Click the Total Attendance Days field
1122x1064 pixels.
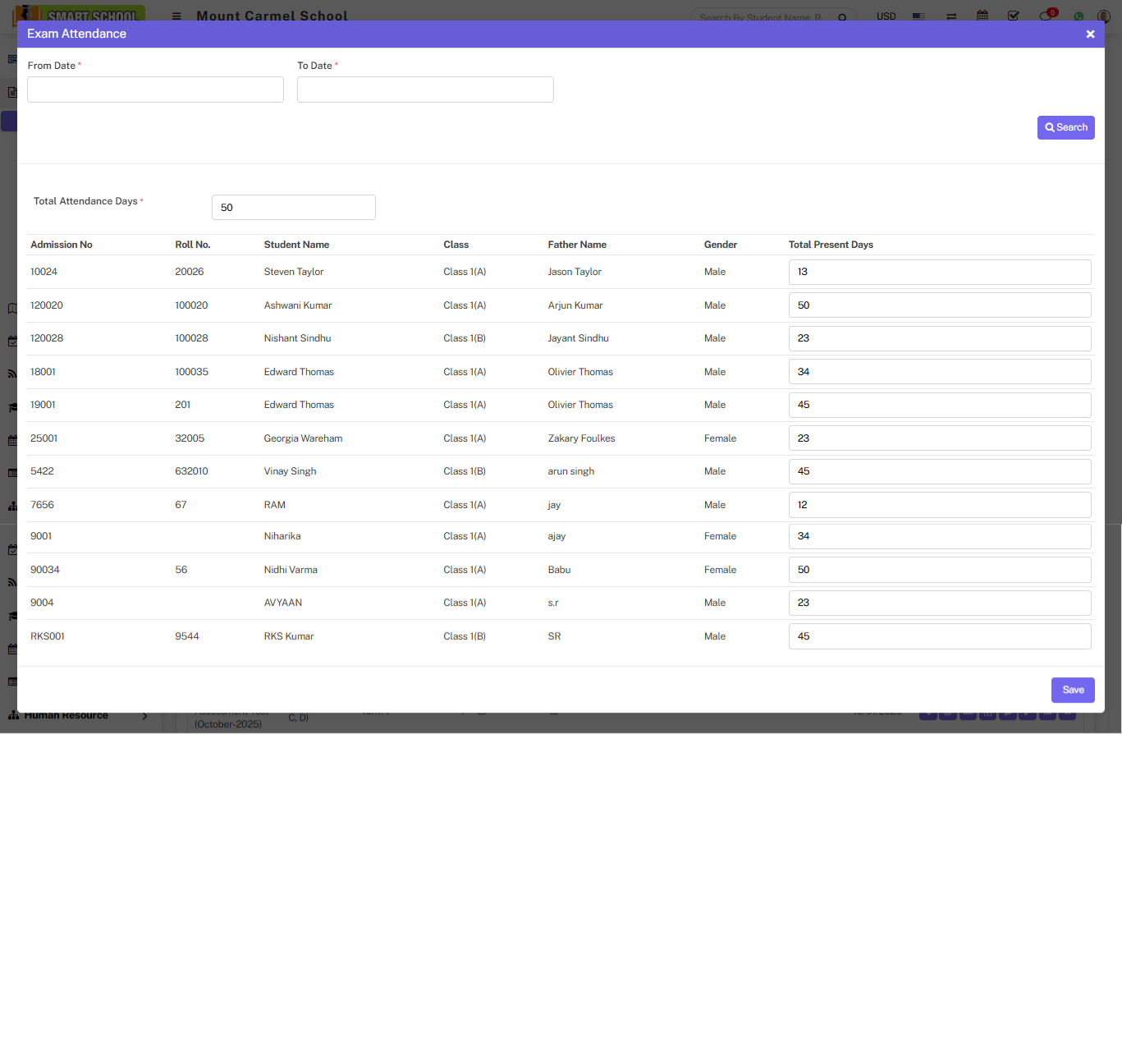coord(293,208)
